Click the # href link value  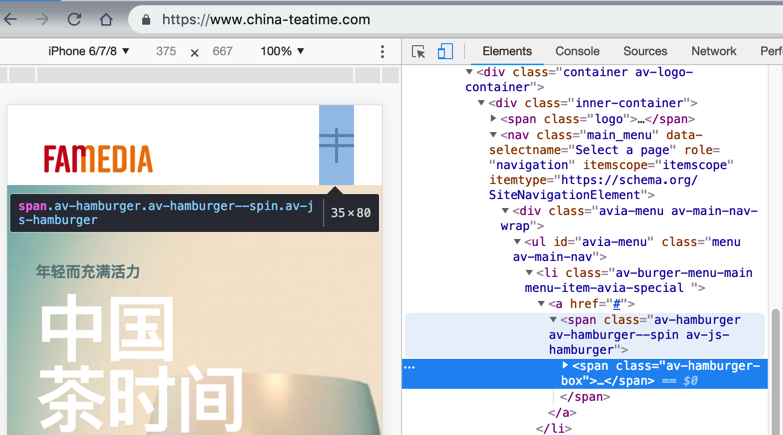click(x=617, y=304)
